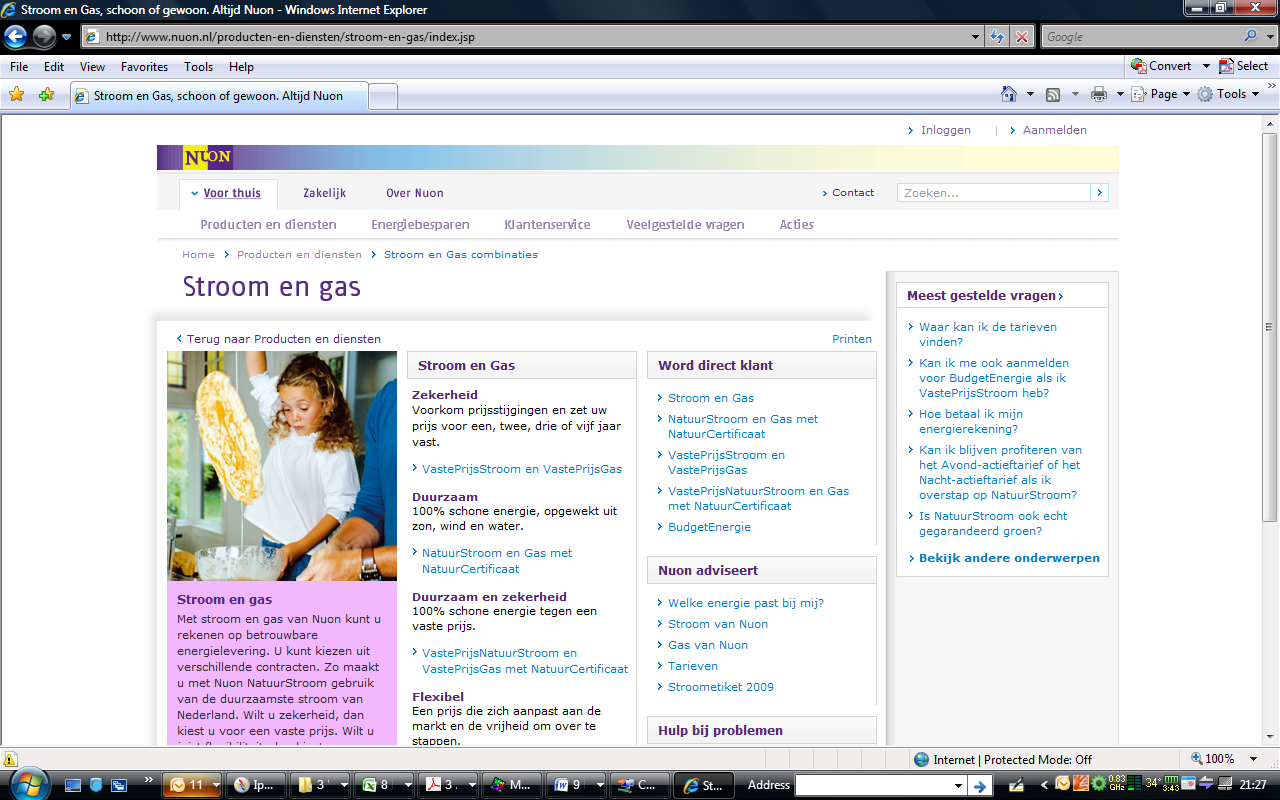
Task: Click the new empty tab button
Action: (x=384, y=96)
